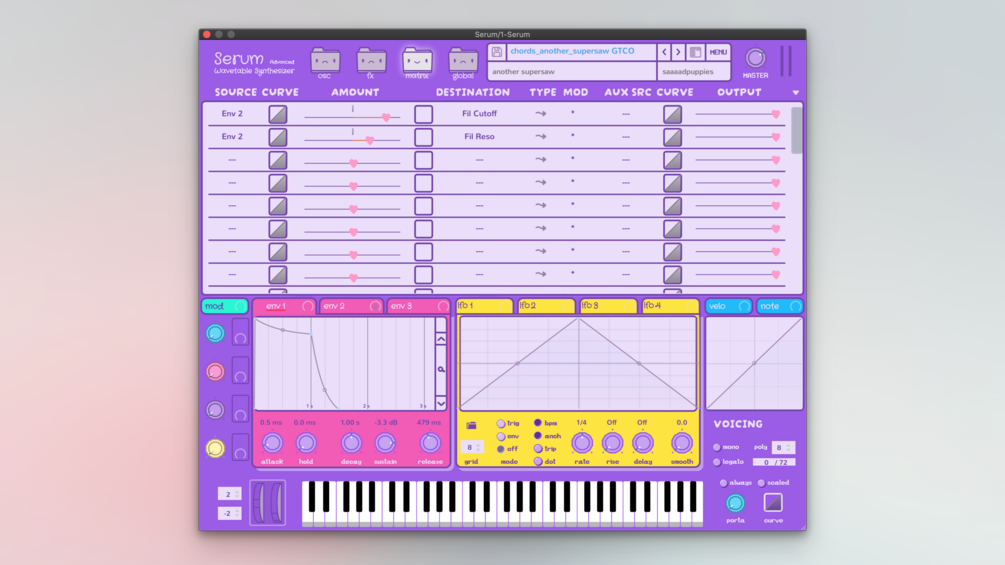Select the mod tab
1005x565 pixels.
pos(224,306)
